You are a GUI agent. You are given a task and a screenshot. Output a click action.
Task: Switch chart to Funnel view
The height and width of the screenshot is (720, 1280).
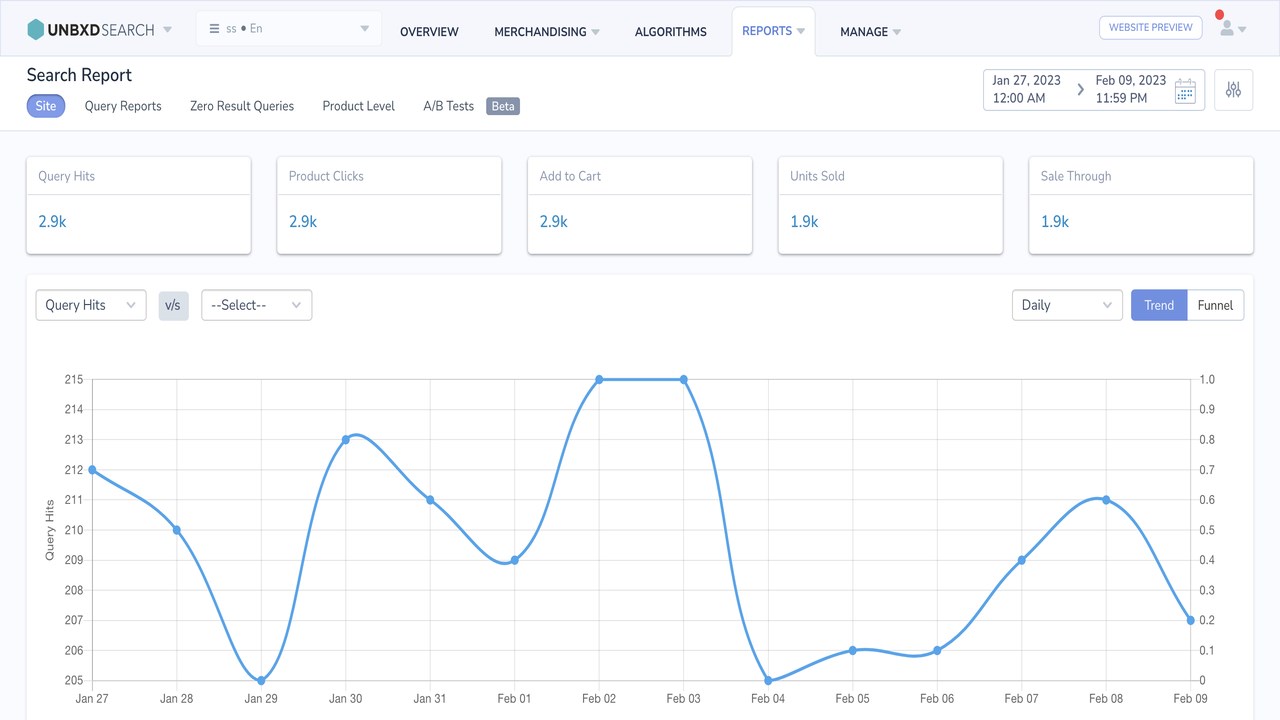pos(1215,305)
